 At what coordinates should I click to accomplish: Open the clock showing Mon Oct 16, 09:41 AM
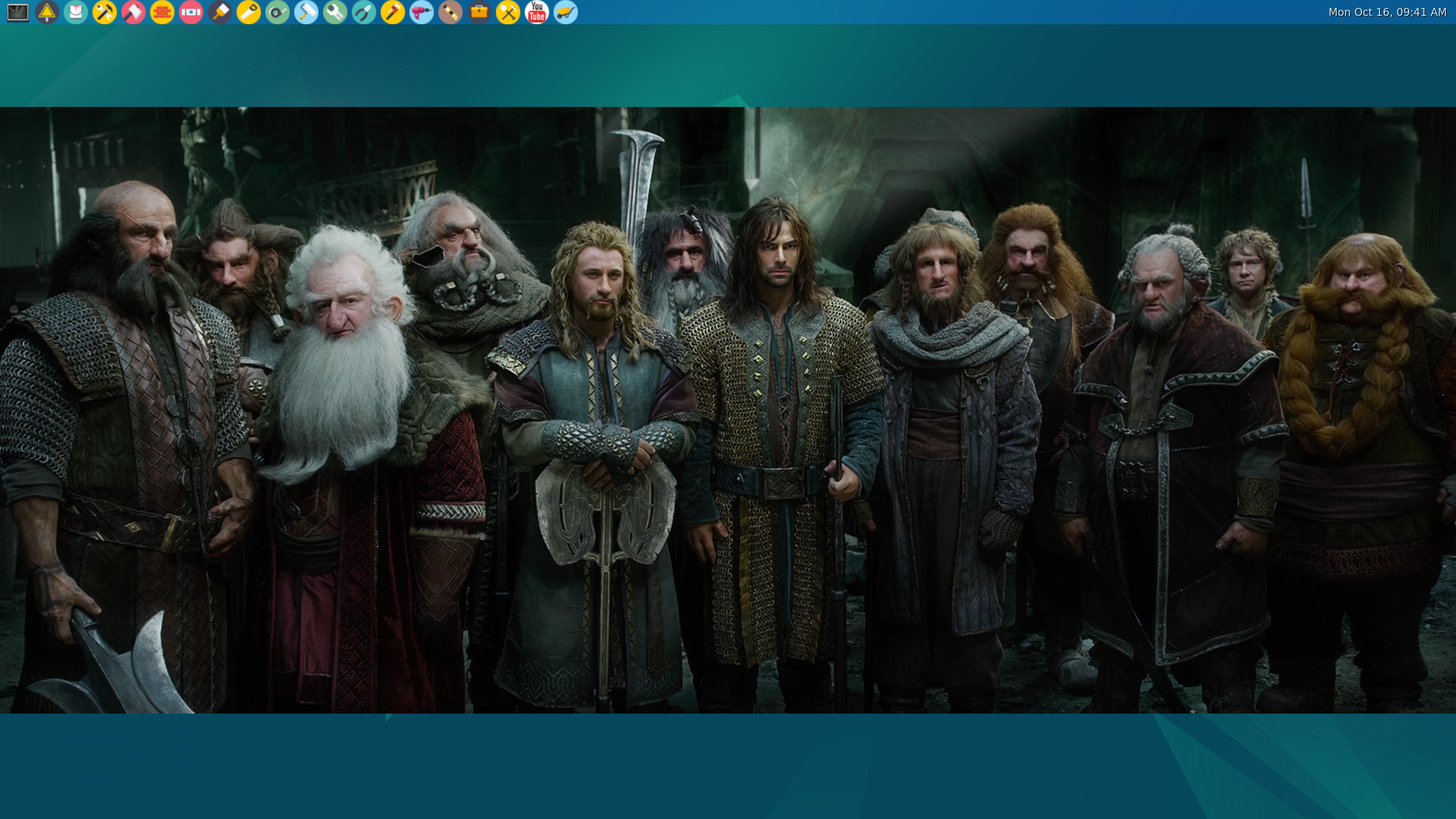(1387, 12)
